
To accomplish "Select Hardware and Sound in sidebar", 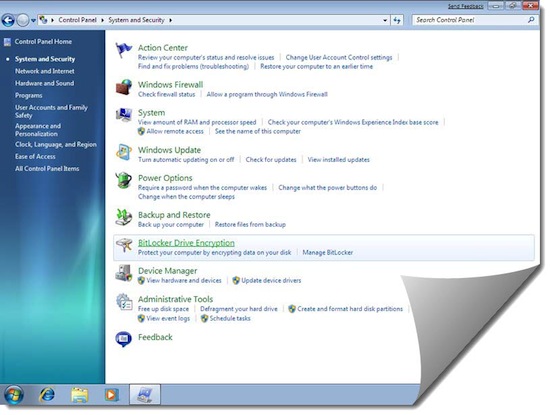I will pos(44,83).
